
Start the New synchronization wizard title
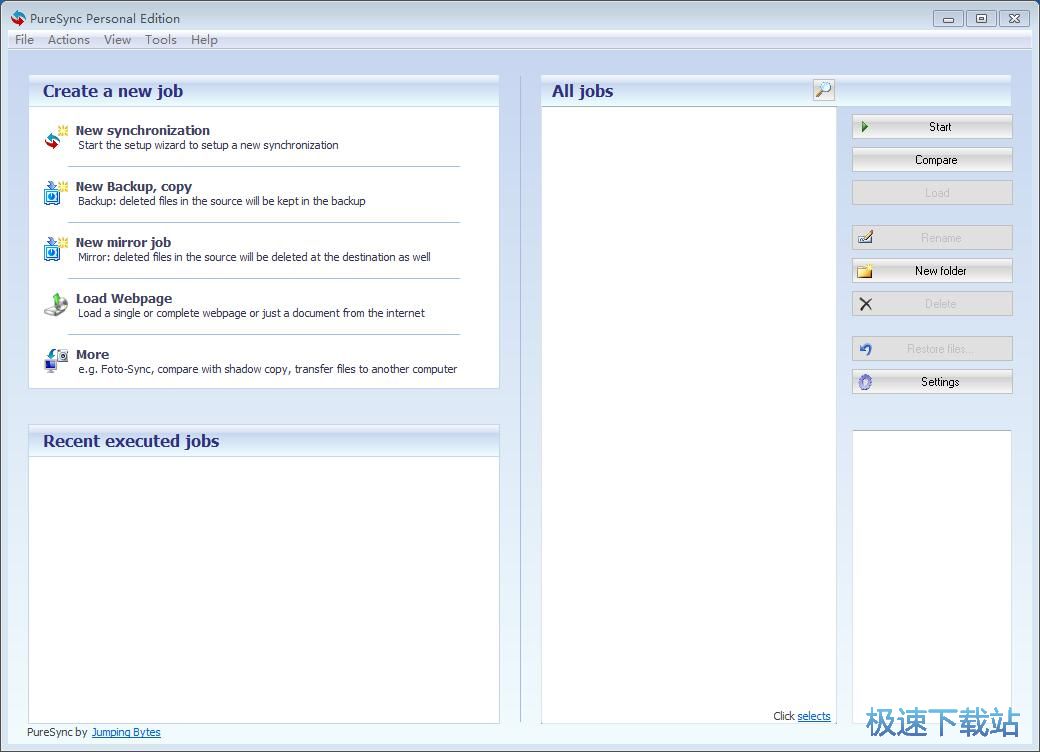(143, 131)
